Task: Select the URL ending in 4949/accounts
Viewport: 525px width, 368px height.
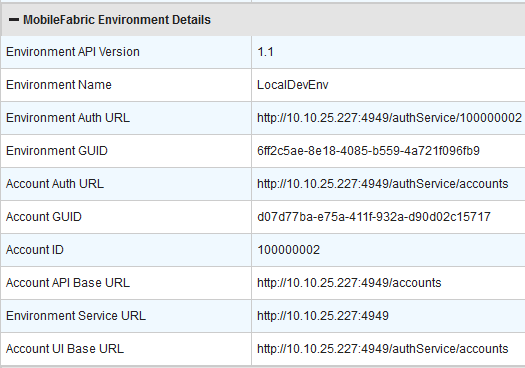Action: coord(349,283)
